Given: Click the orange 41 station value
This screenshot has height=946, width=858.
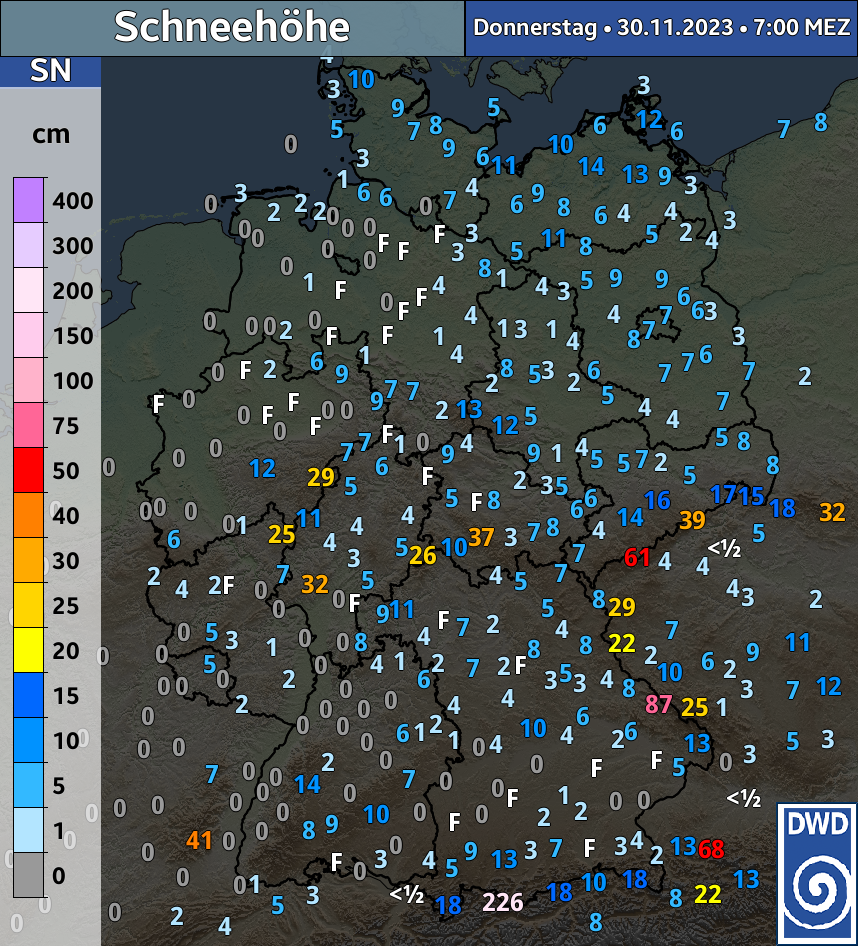Looking at the screenshot, I should (x=199, y=840).
